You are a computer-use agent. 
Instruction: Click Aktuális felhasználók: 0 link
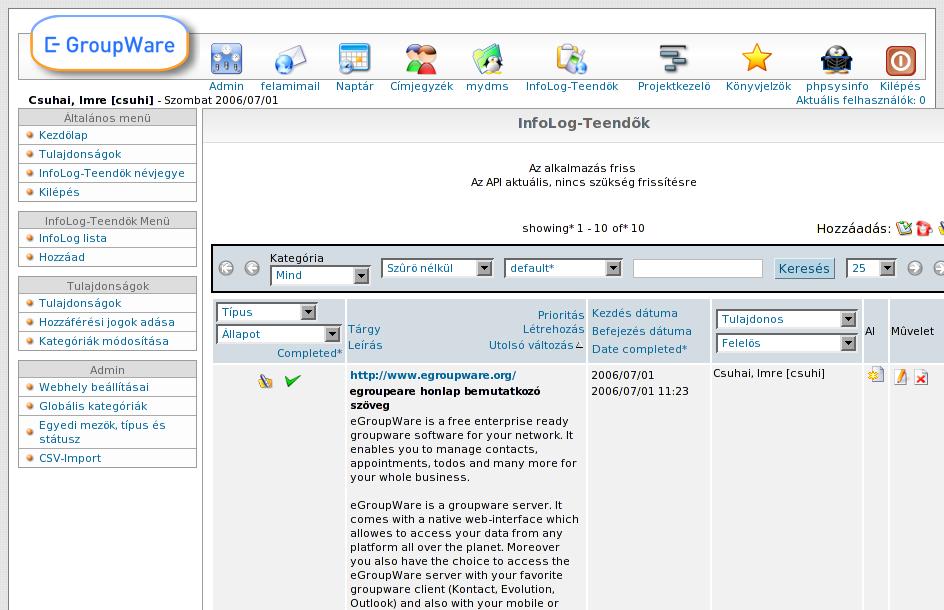coord(860,100)
